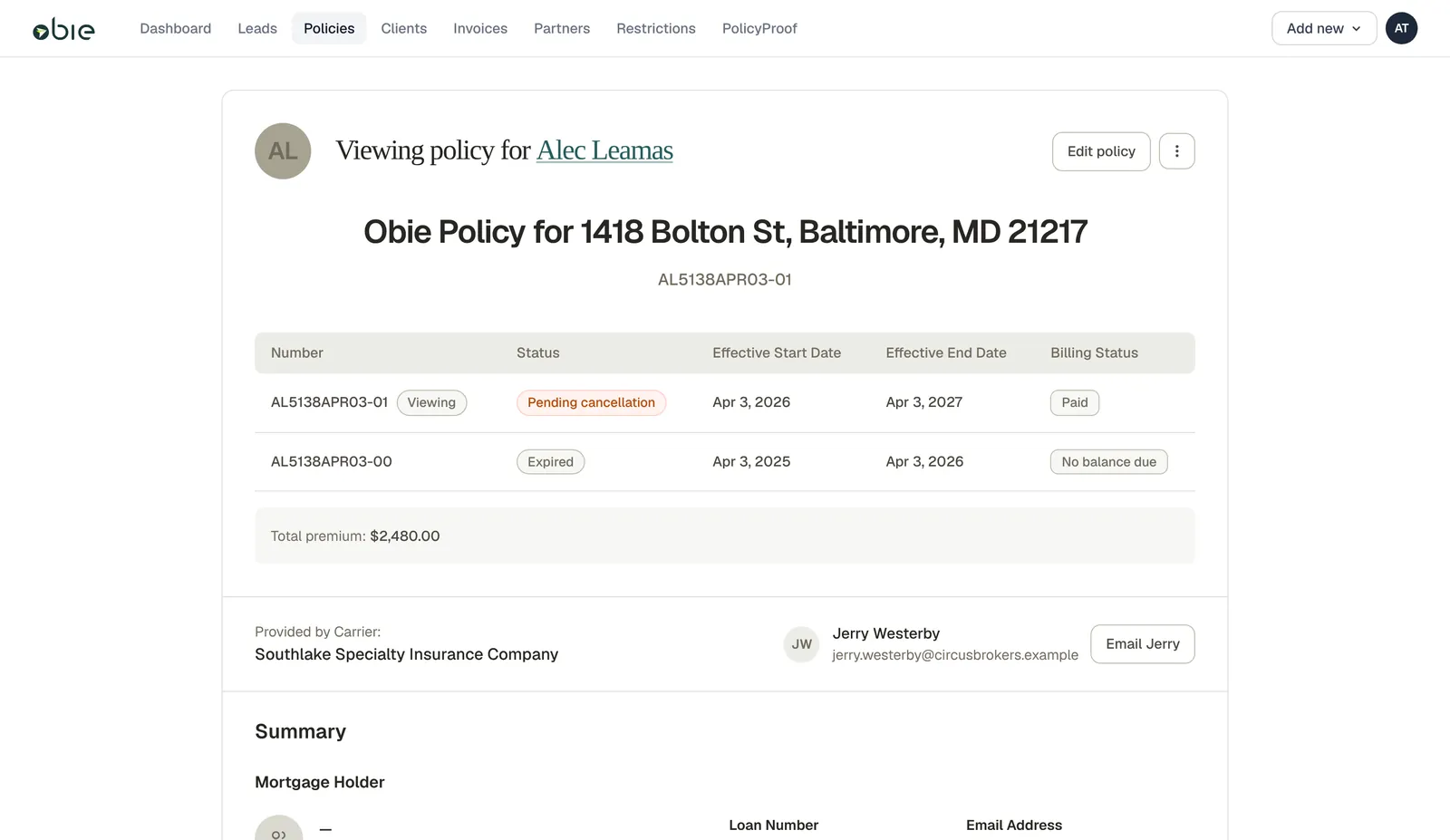Click the JW broker avatar

point(801,644)
